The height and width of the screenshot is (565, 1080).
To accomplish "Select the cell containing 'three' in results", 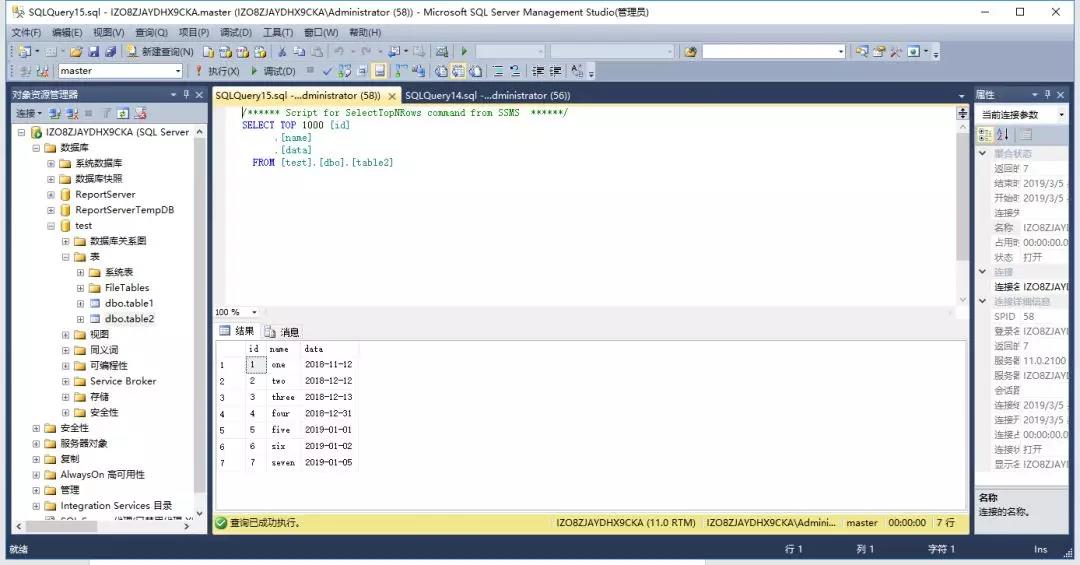I will click(283, 397).
